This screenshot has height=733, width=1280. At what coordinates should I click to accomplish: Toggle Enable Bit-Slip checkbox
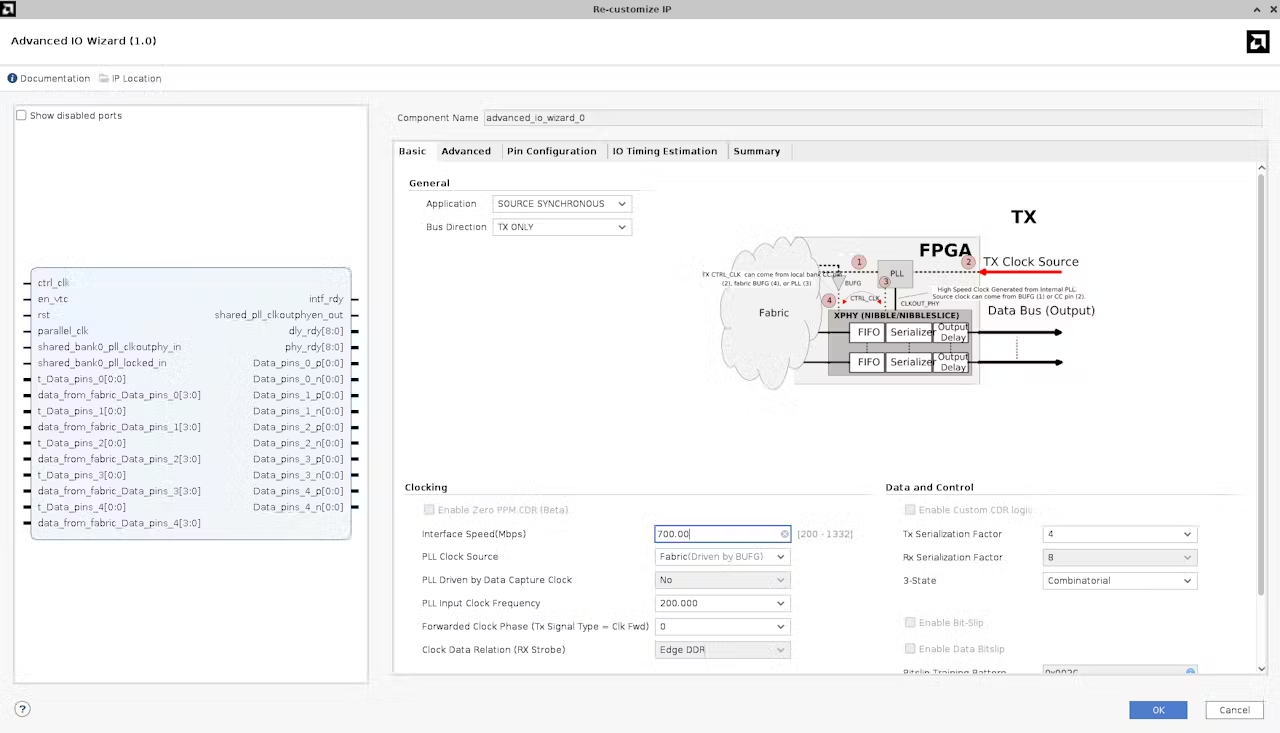[910, 623]
